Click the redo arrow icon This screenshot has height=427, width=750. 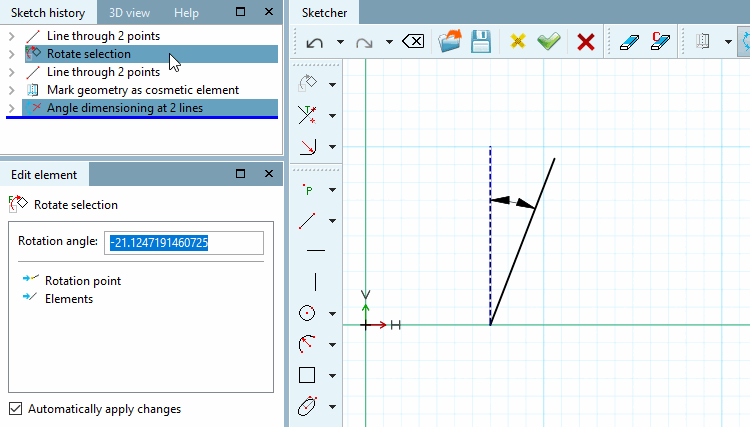(364, 43)
